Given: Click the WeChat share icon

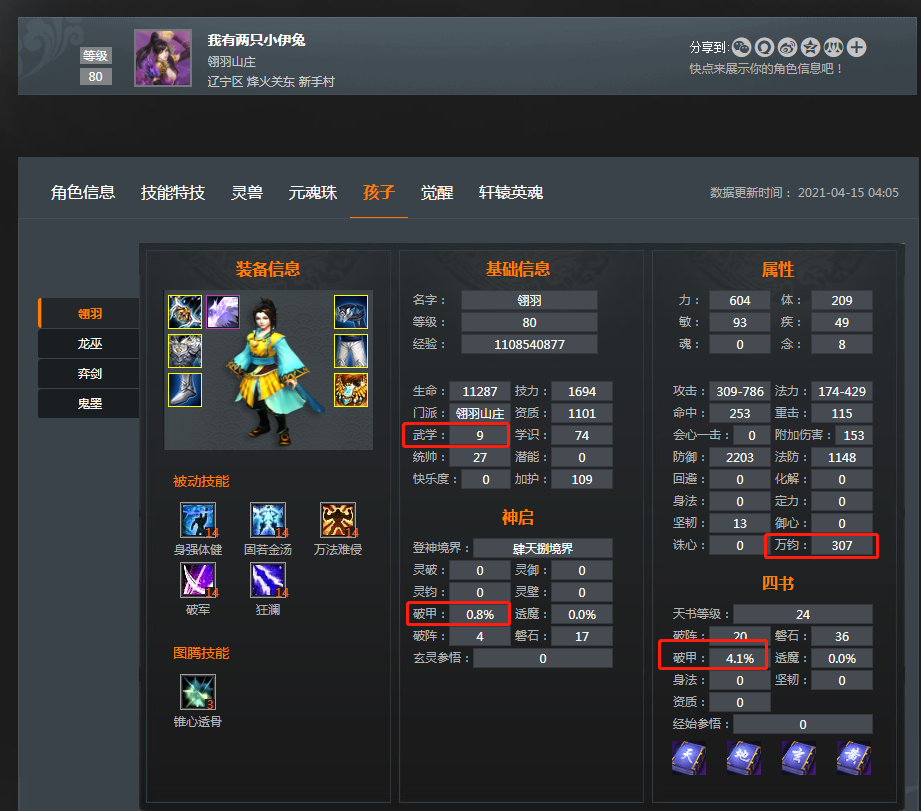Looking at the screenshot, I should click(x=741, y=48).
